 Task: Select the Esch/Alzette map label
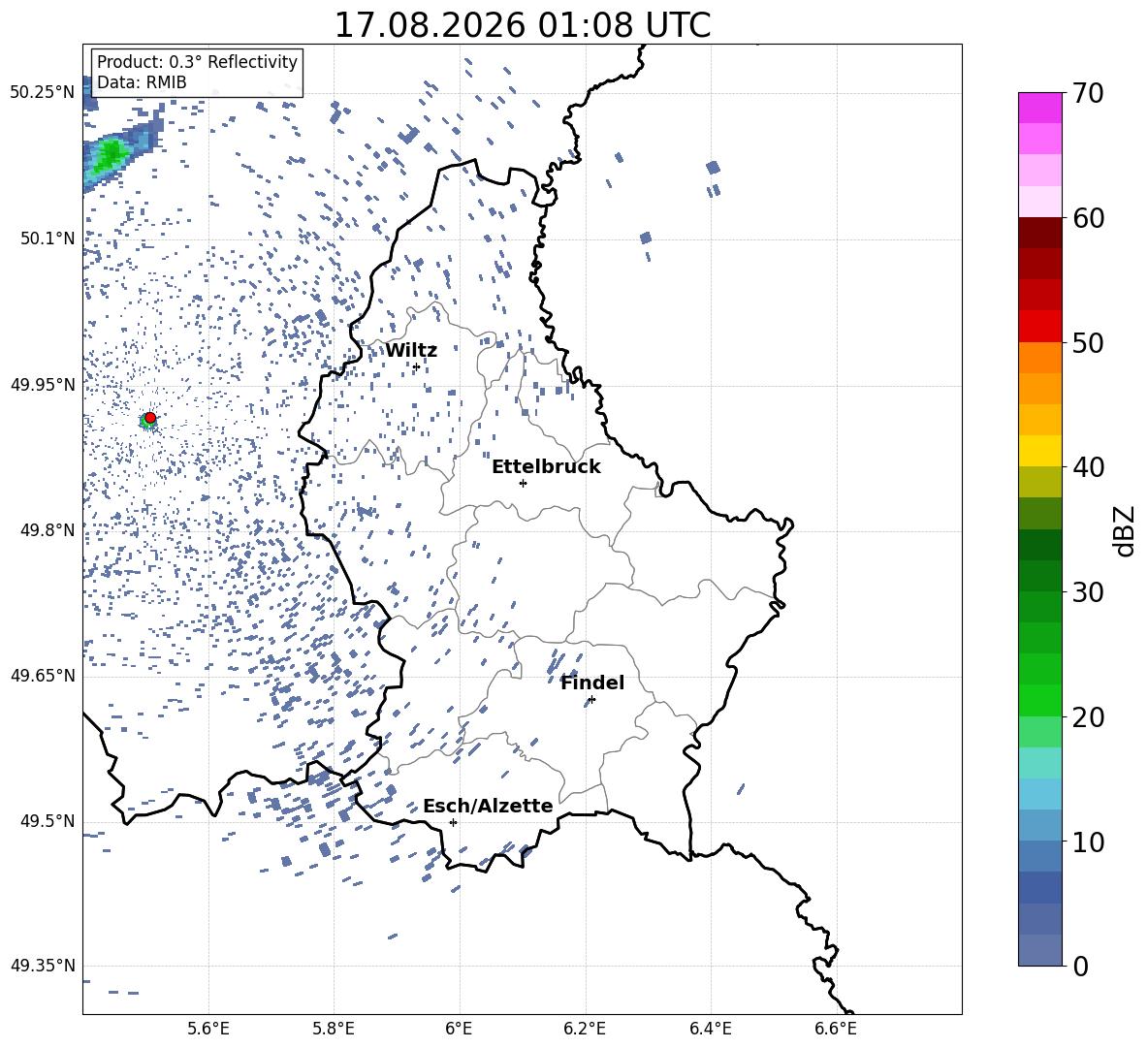click(488, 806)
